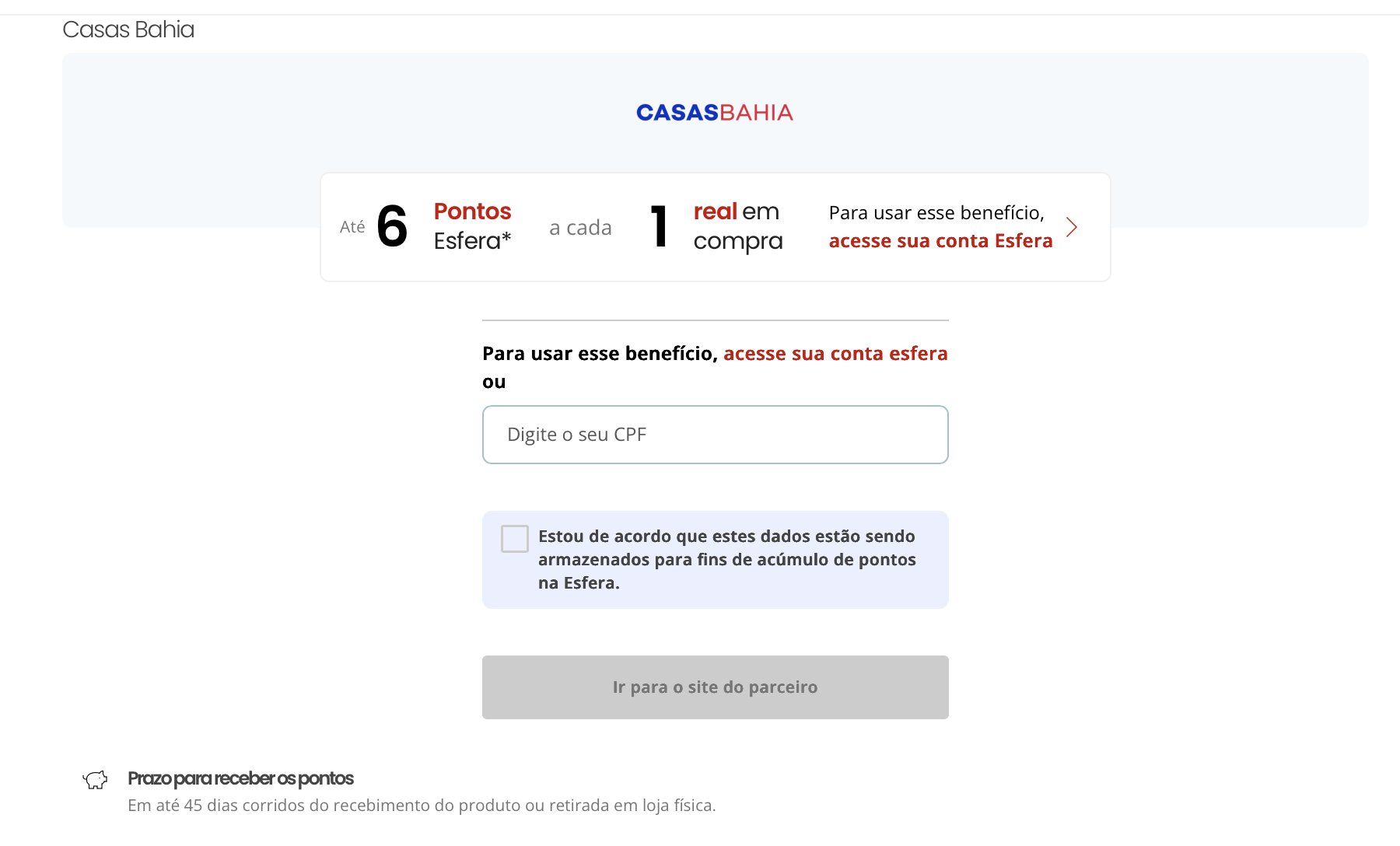Screen dimensions: 1400x846
Task: Click the 'Digite o seu CPF' field
Action: [715, 435]
